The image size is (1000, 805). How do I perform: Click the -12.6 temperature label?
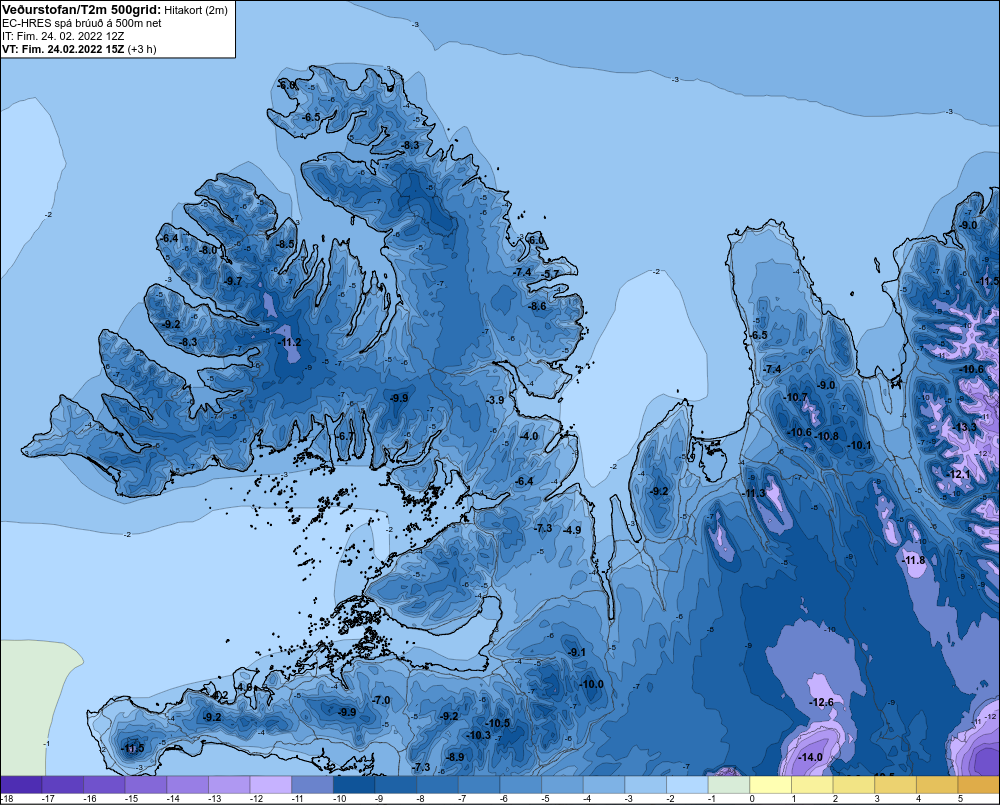[x=821, y=702]
